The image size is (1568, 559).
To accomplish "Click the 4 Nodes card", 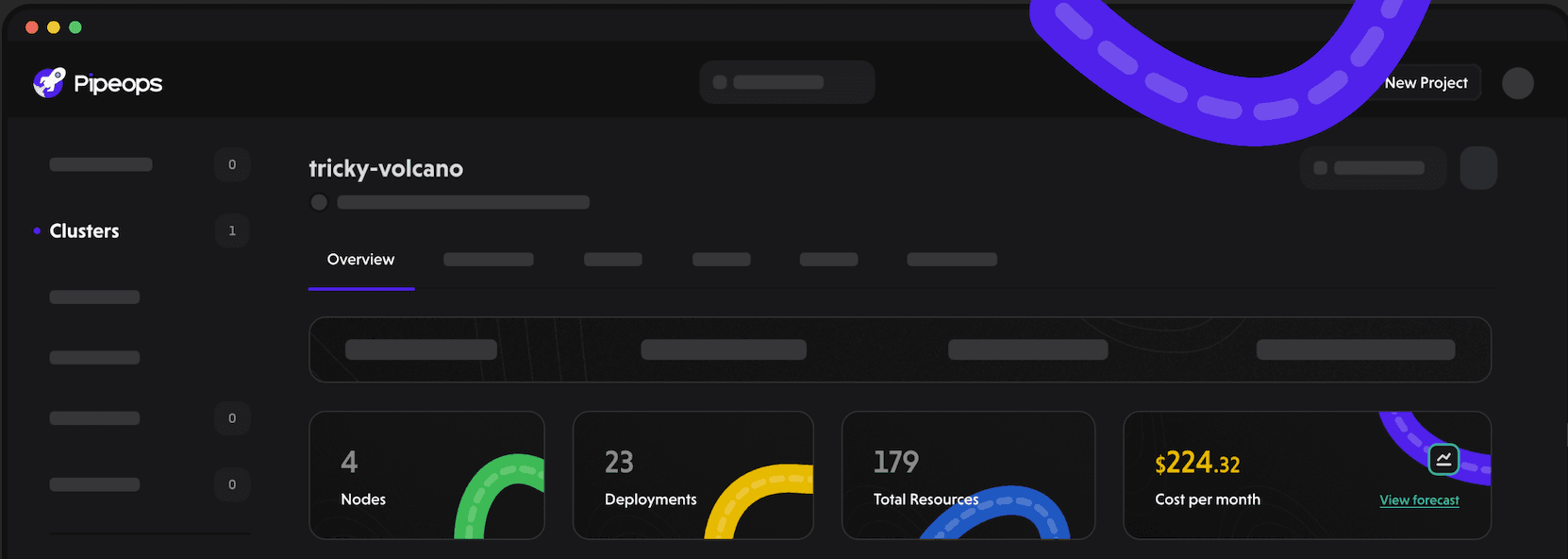I will pos(426,475).
